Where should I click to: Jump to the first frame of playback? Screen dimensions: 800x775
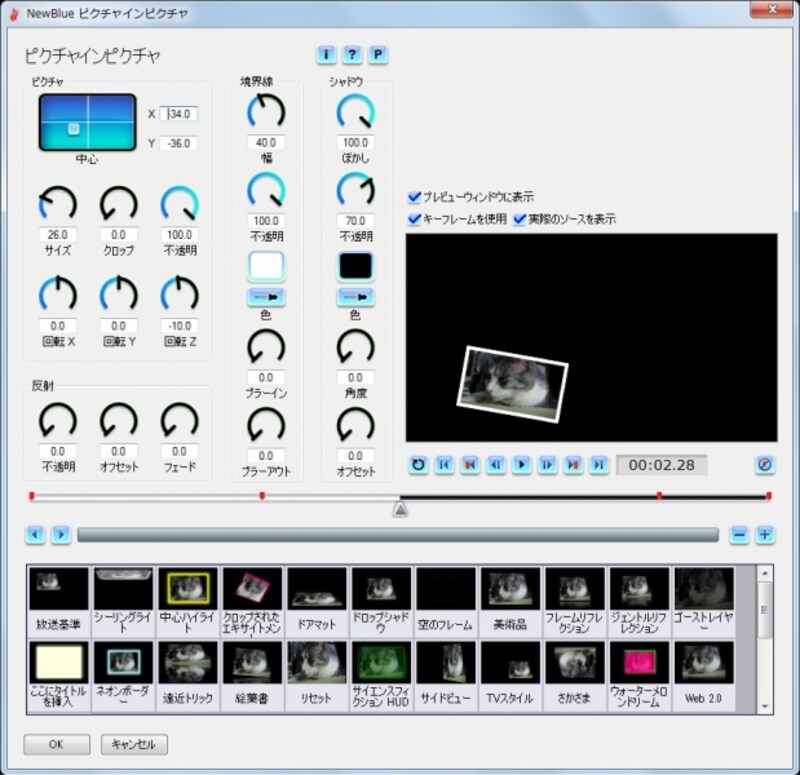pos(444,464)
